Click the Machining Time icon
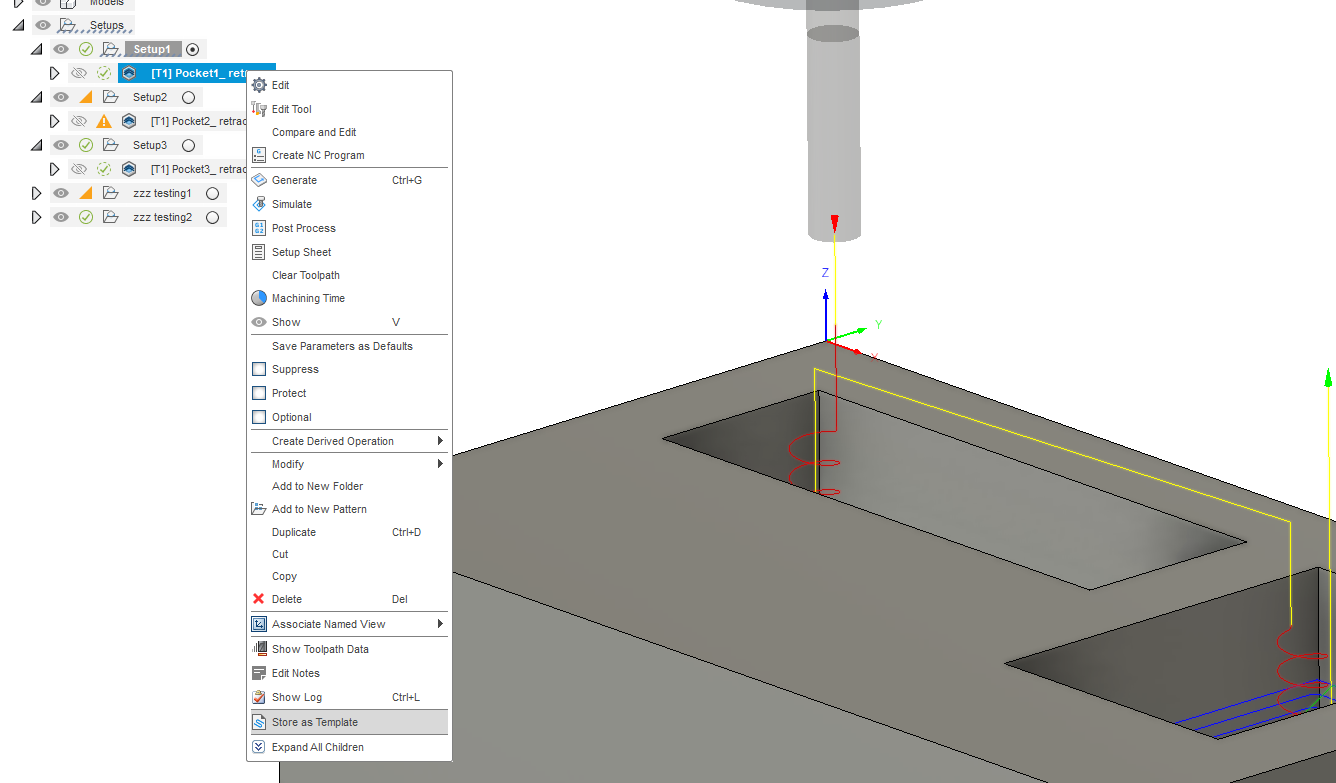This screenshot has width=1336, height=783. pos(260,297)
